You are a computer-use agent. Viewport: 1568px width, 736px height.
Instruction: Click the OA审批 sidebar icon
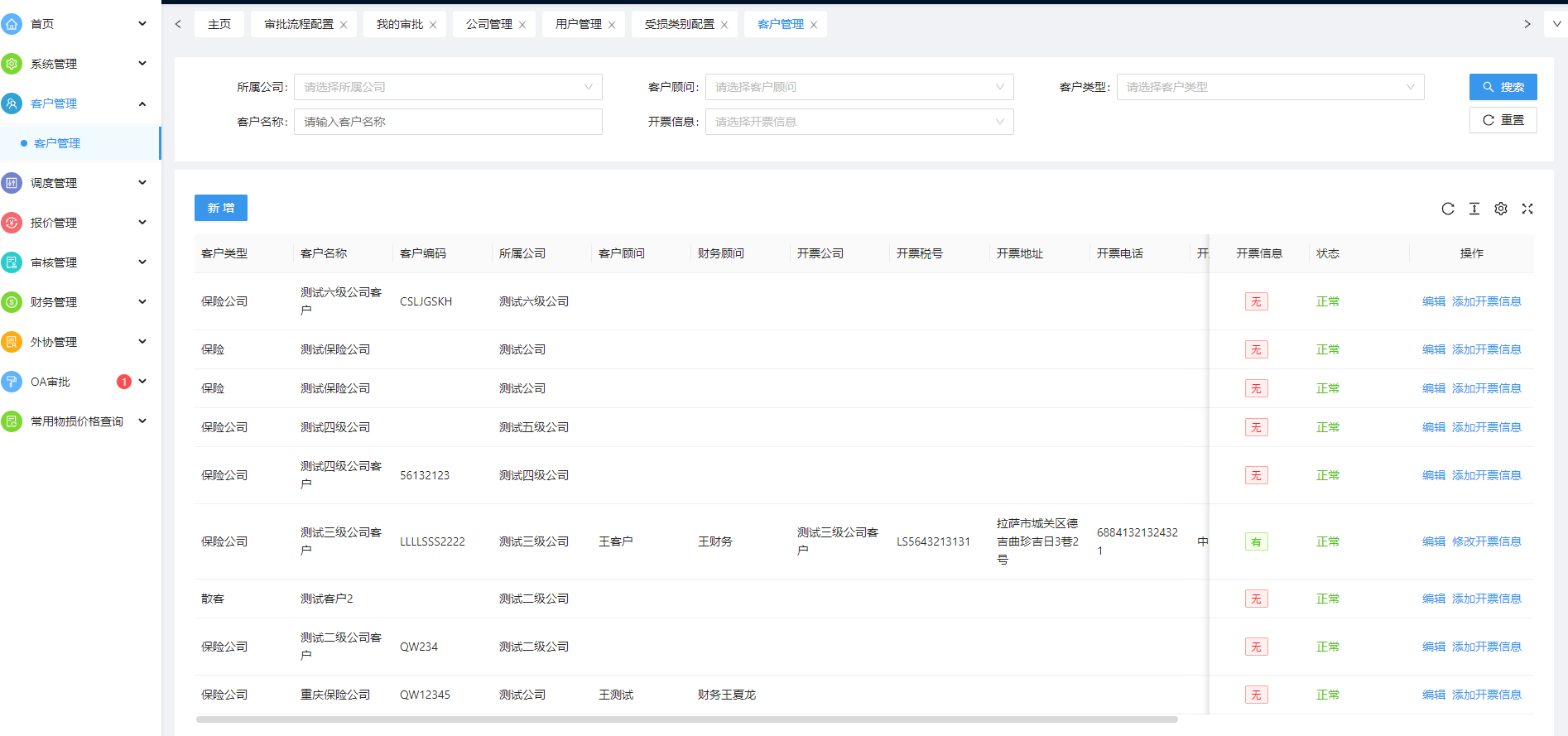(x=12, y=382)
